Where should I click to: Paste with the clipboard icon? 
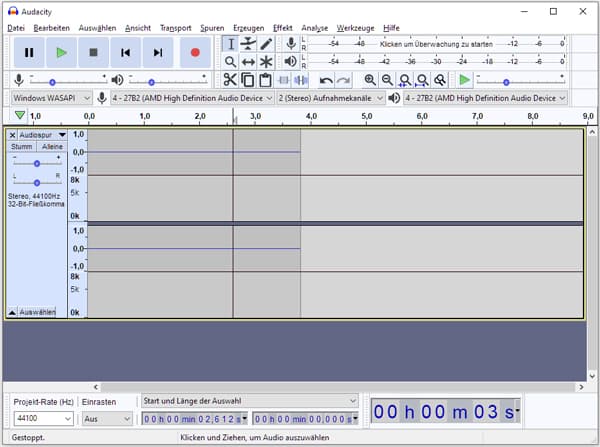[x=265, y=80]
